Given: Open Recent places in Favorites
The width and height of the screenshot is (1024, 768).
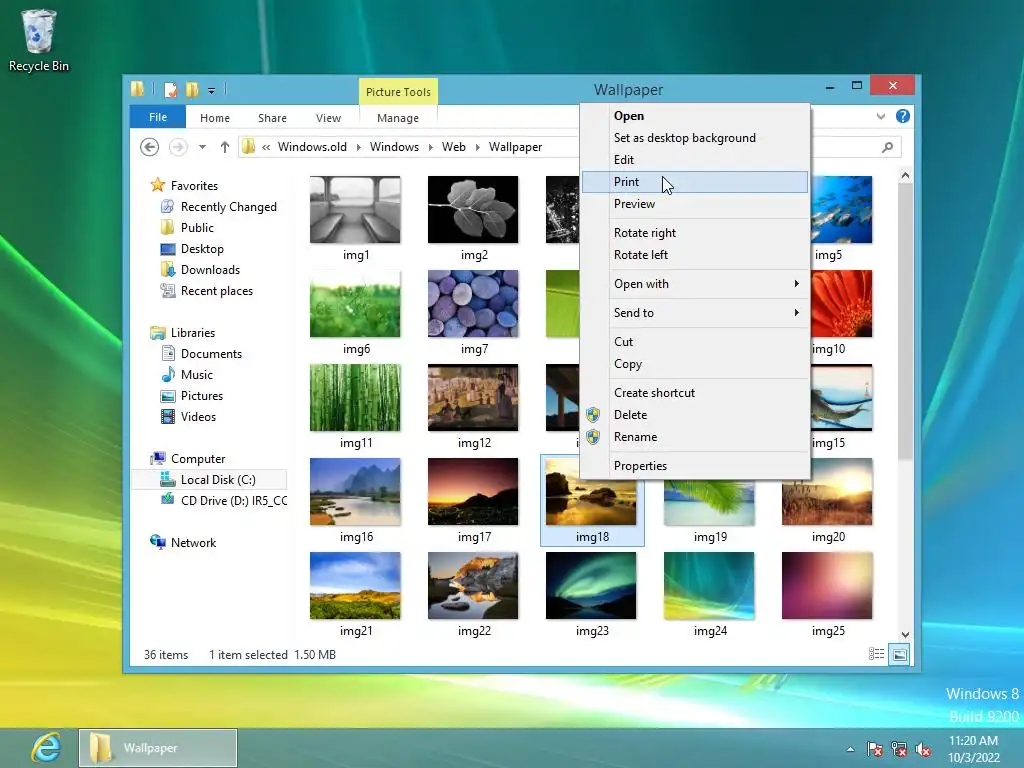Looking at the screenshot, I should (217, 291).
